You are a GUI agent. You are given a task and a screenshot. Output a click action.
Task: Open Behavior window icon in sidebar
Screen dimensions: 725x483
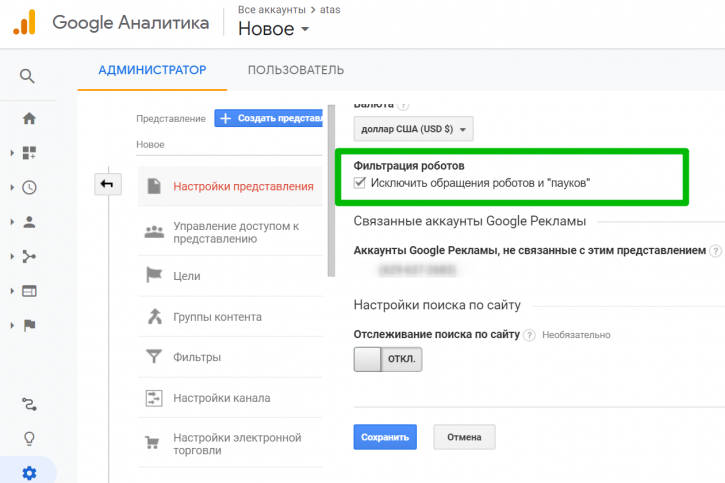29,291
